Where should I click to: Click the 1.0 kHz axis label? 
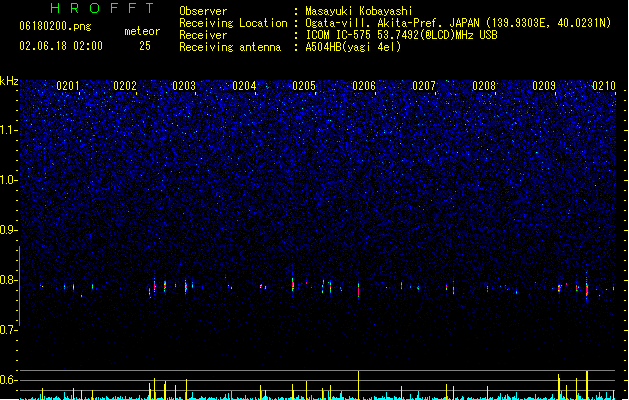click(9, 180)
